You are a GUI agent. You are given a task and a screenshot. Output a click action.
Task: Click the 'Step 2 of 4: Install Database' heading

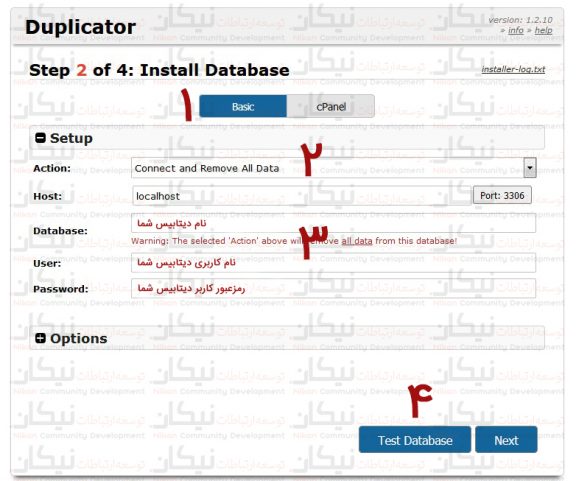159,70
